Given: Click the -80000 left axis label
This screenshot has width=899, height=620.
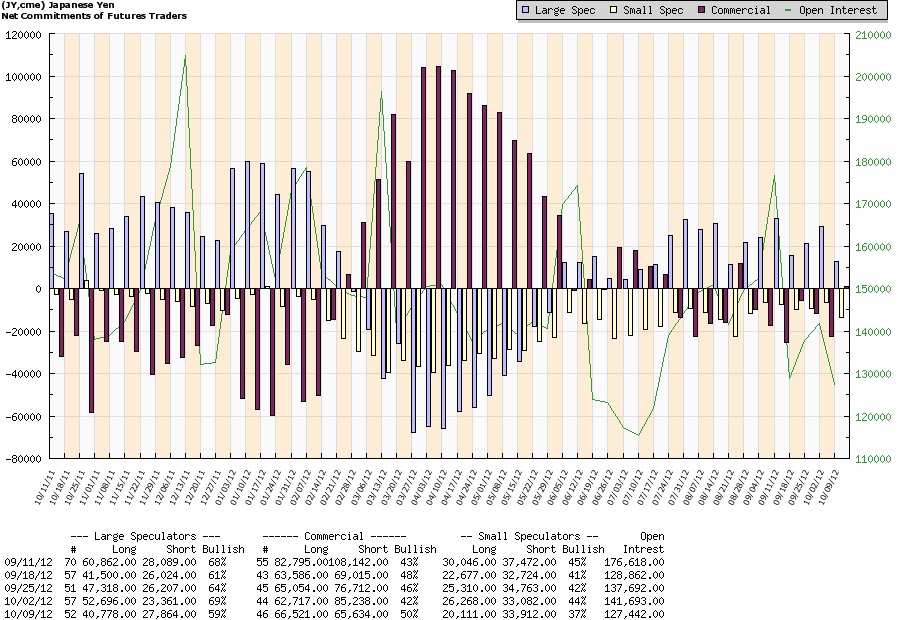Looking at the screenshot, I should tap(23, 459).
